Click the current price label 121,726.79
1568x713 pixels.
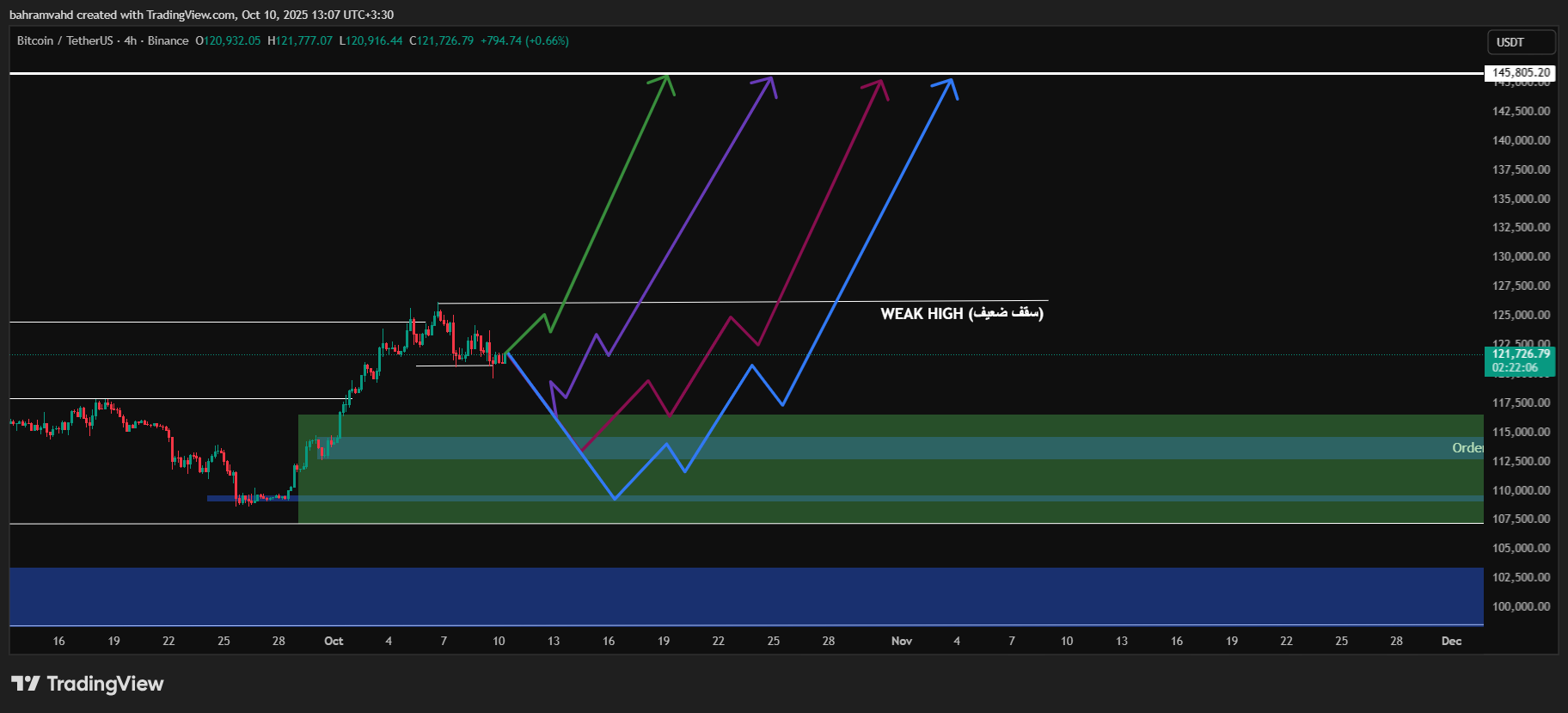click(1520, 354)
